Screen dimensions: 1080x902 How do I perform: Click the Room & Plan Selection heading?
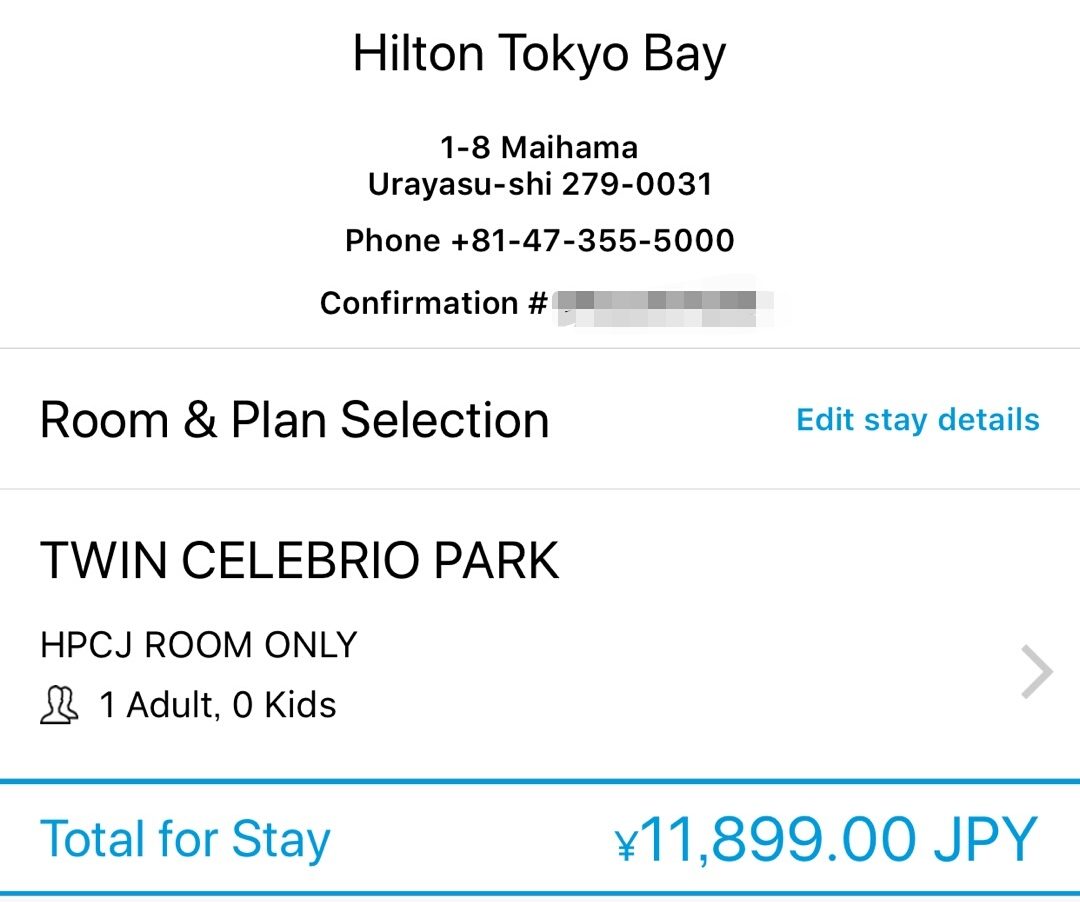pyautogui.click(x=294, y=419)
